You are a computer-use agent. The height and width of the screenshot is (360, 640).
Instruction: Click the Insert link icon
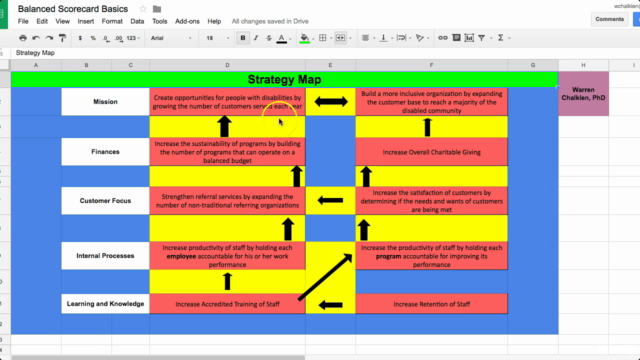(443, 38)
